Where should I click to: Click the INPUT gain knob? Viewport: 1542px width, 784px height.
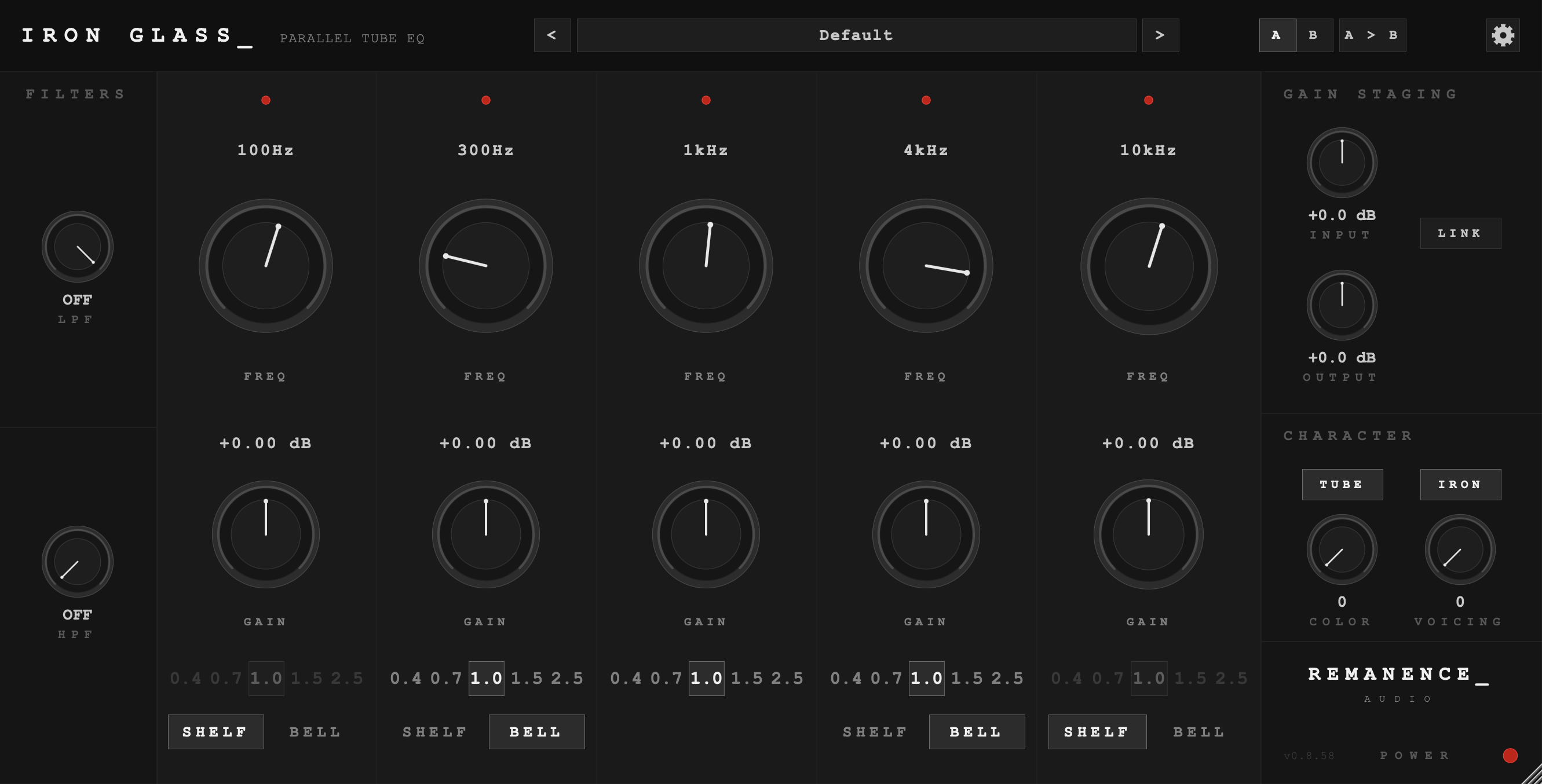(1342, 162)
